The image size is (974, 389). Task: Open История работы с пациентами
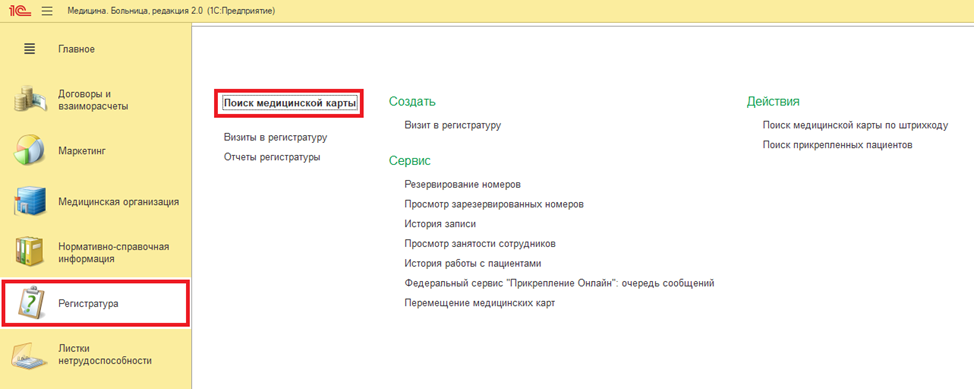[x=473, y=263]
